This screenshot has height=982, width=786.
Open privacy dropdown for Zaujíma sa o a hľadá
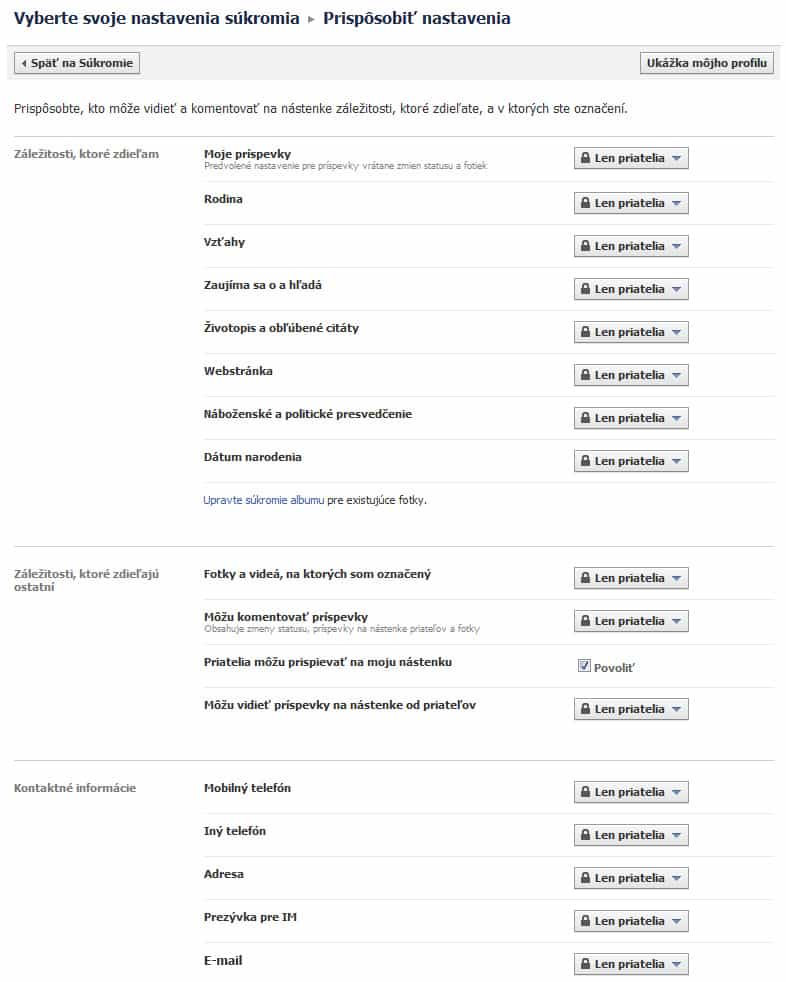tap(631, 289)
